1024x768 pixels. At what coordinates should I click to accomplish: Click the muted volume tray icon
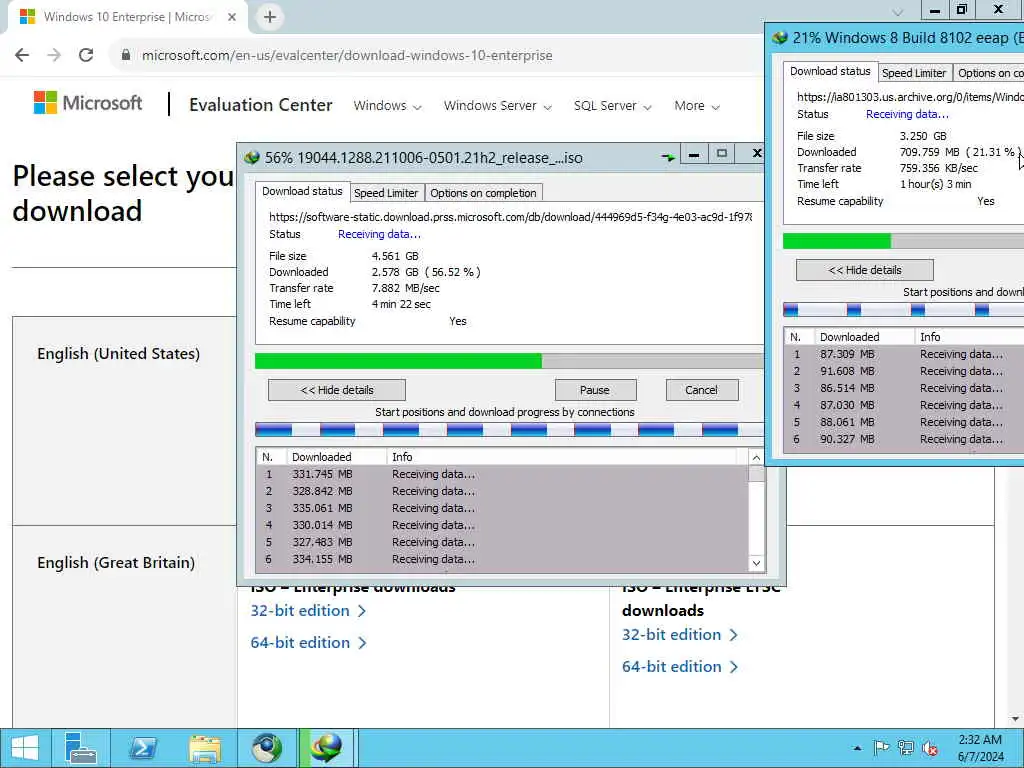(x=930, y=748)
